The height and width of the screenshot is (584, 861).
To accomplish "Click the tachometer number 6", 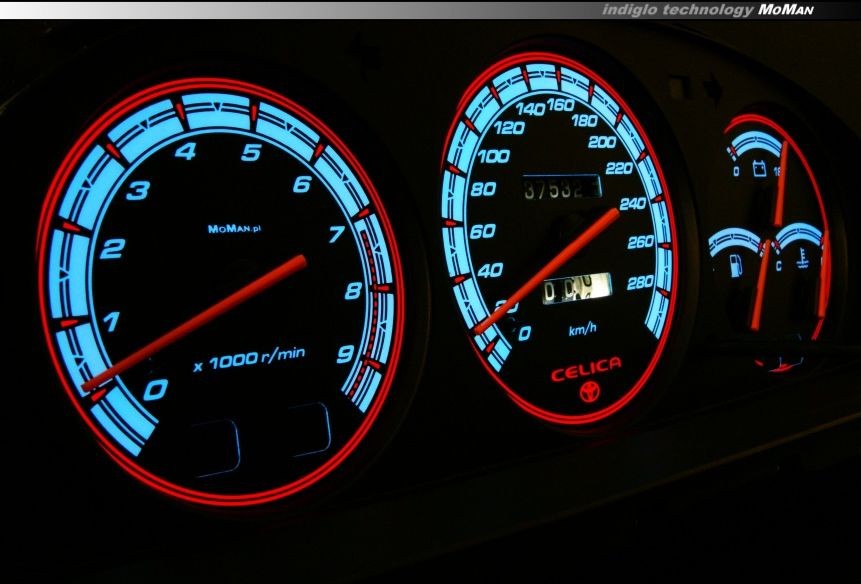I will pyautogui.click(x=302, y=184).
